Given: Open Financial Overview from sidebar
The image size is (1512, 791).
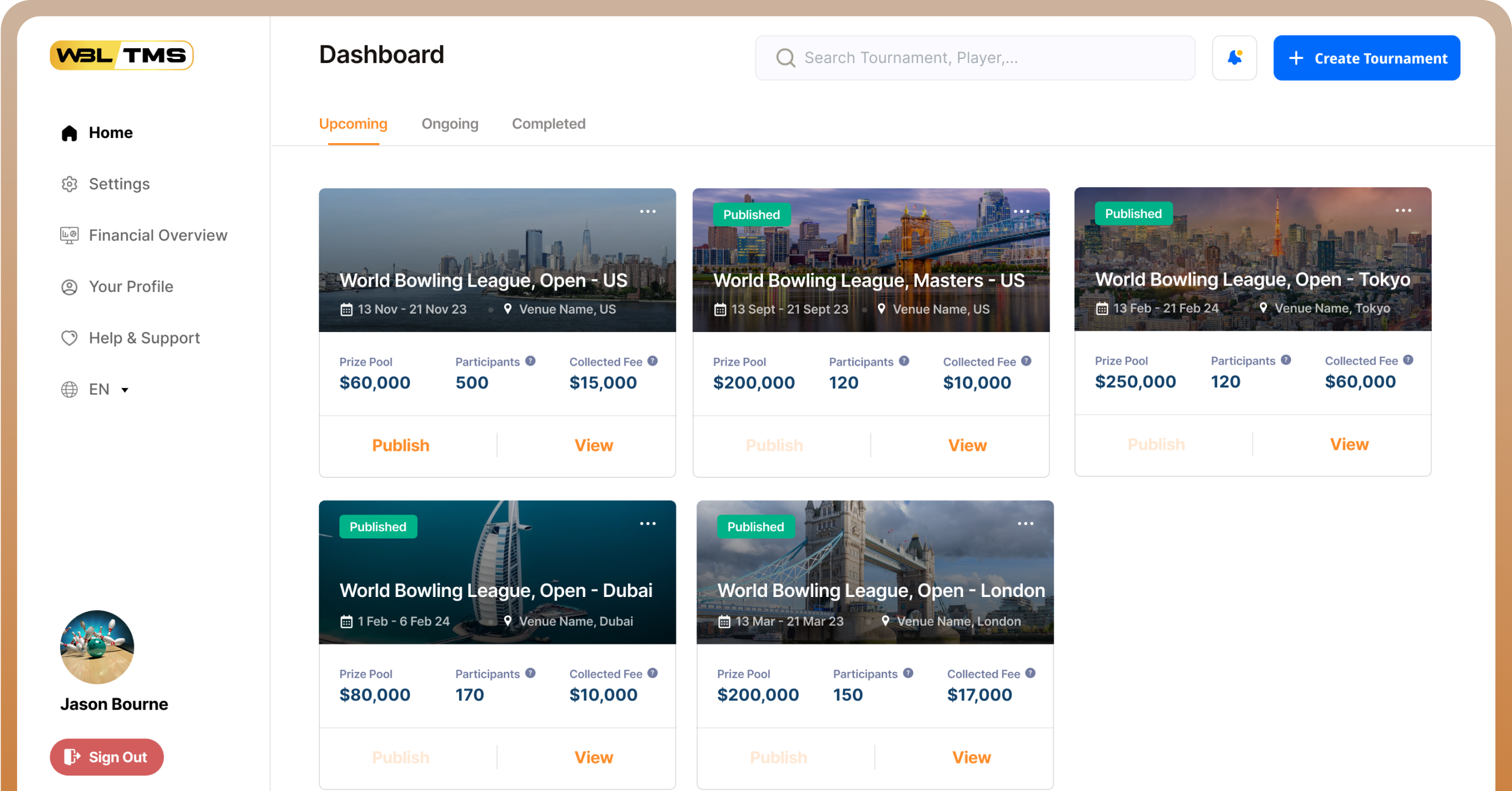Looking at the screenshot, I should pyautogui.click(x=157, y=235).
